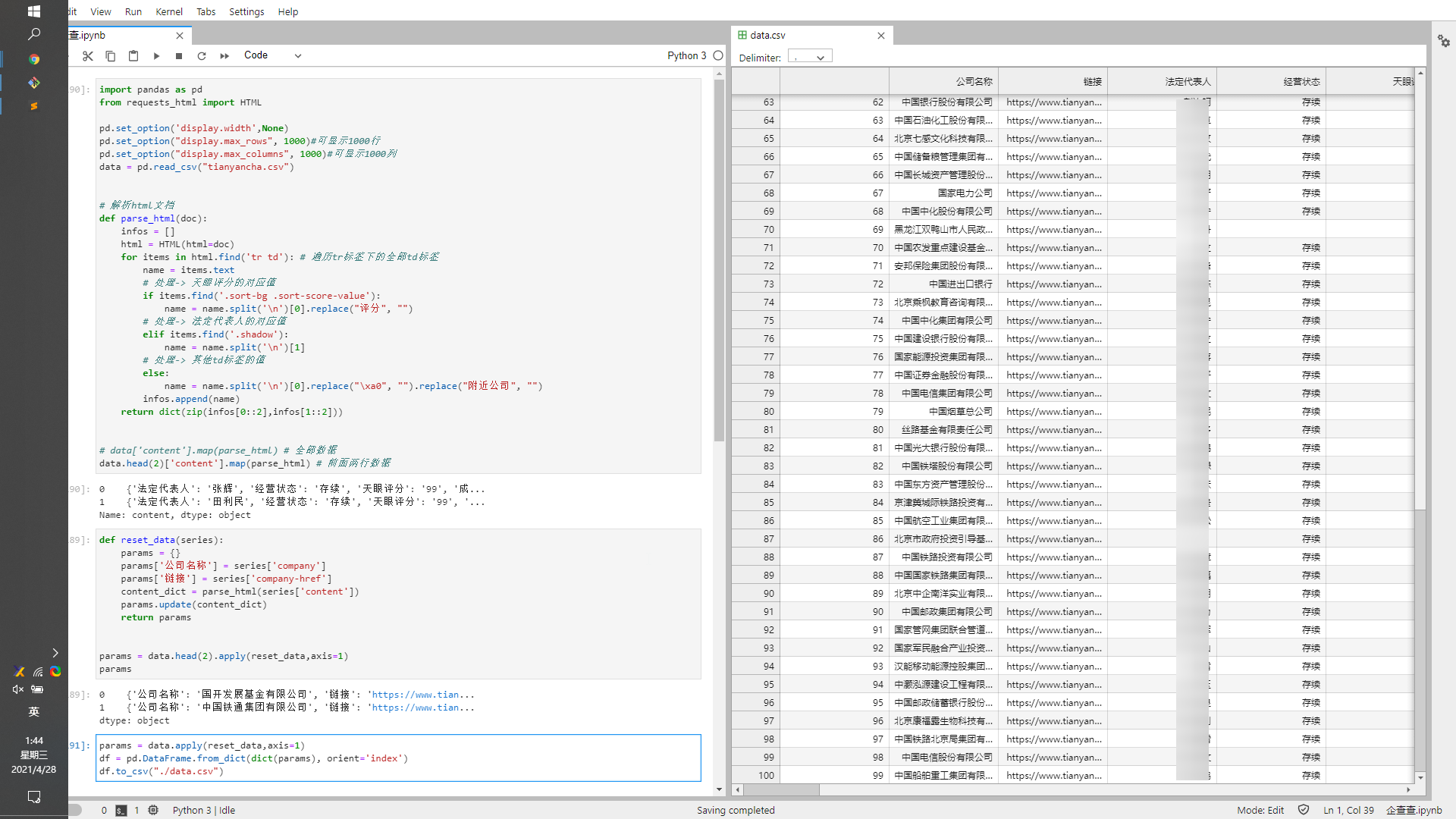
Task: Open the cell type Code dropdown
Action: [x=272, y=55]
